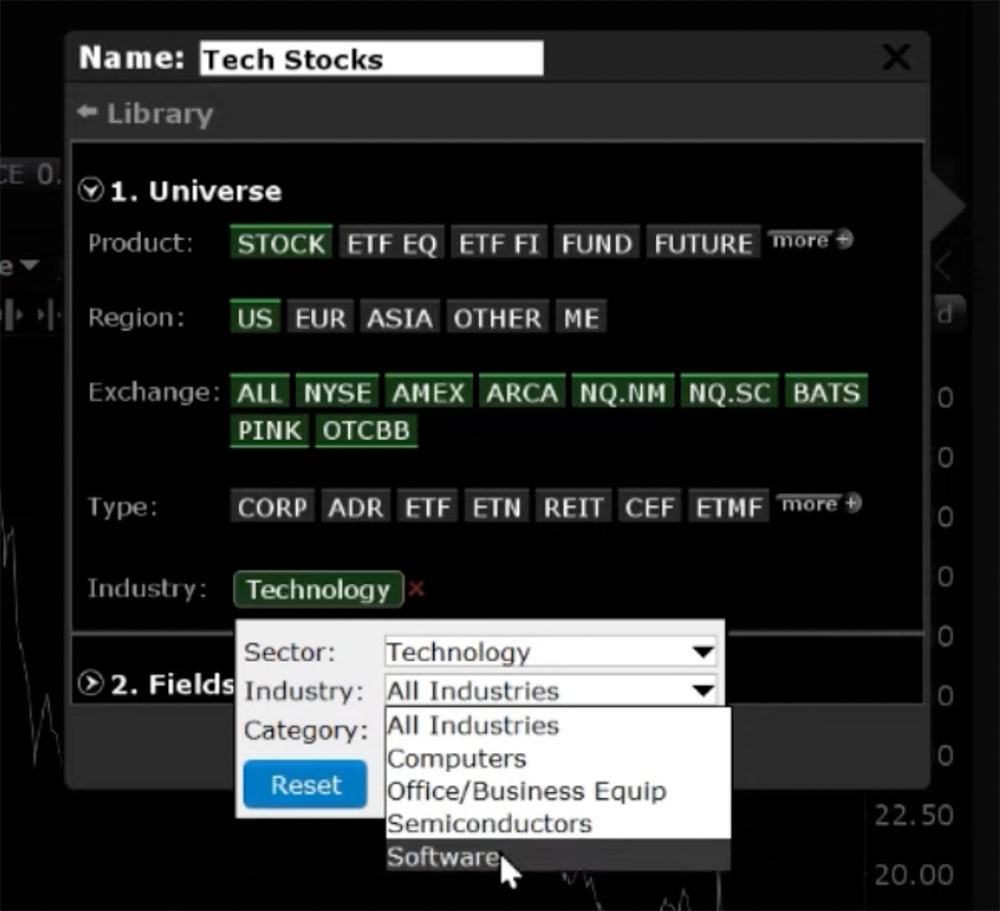Deselect the STOCK product filter
Image resolution: width=1000 pixels, height=911 pixels.
(x=280, y=242)
